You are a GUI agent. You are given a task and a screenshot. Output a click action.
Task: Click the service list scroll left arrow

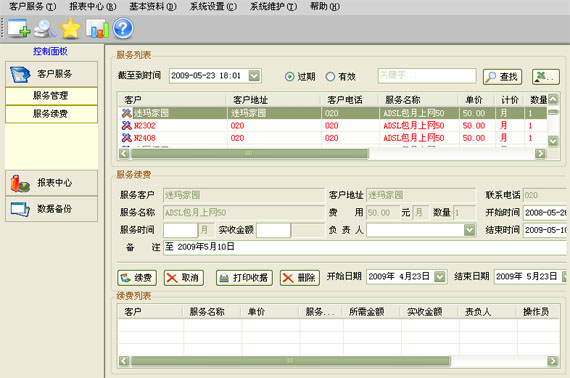(x=124, y=153)
